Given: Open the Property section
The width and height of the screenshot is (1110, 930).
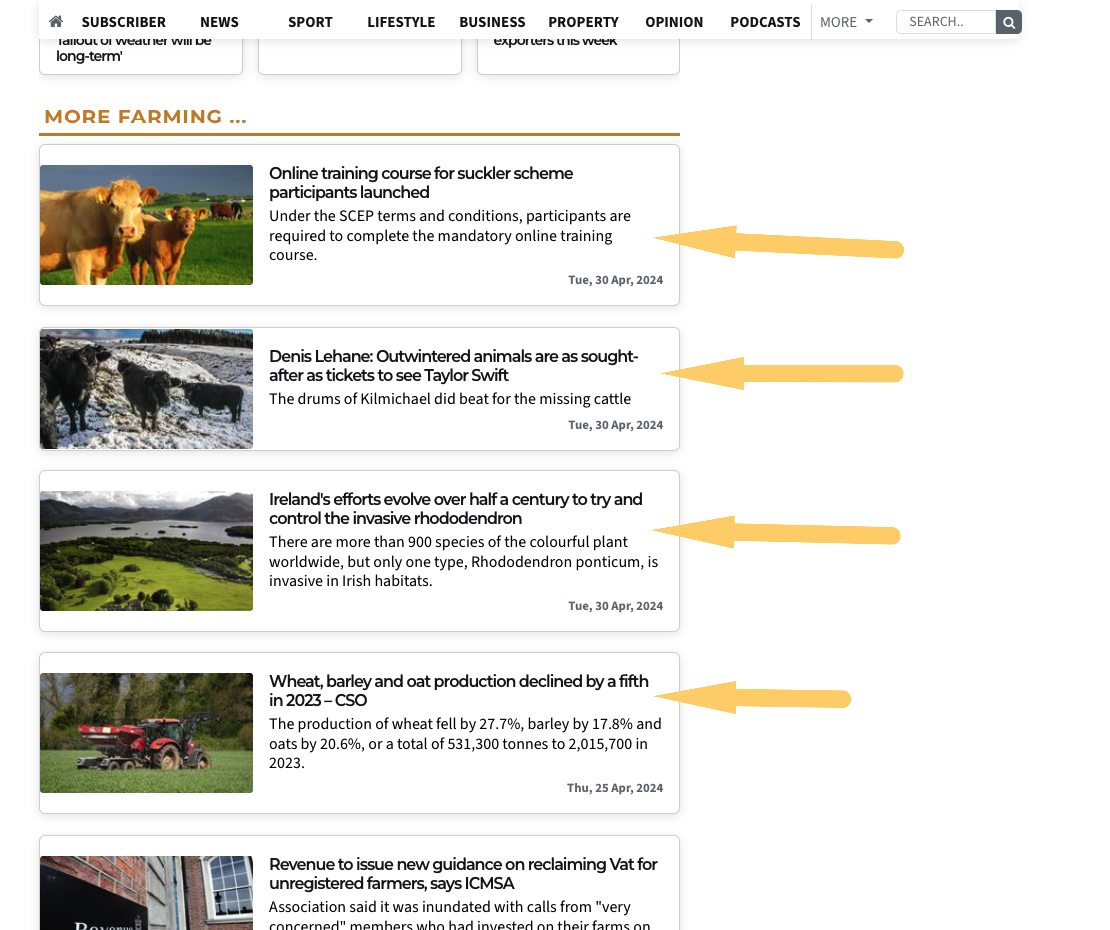Looking at the screenshot, I should (583, 22).
